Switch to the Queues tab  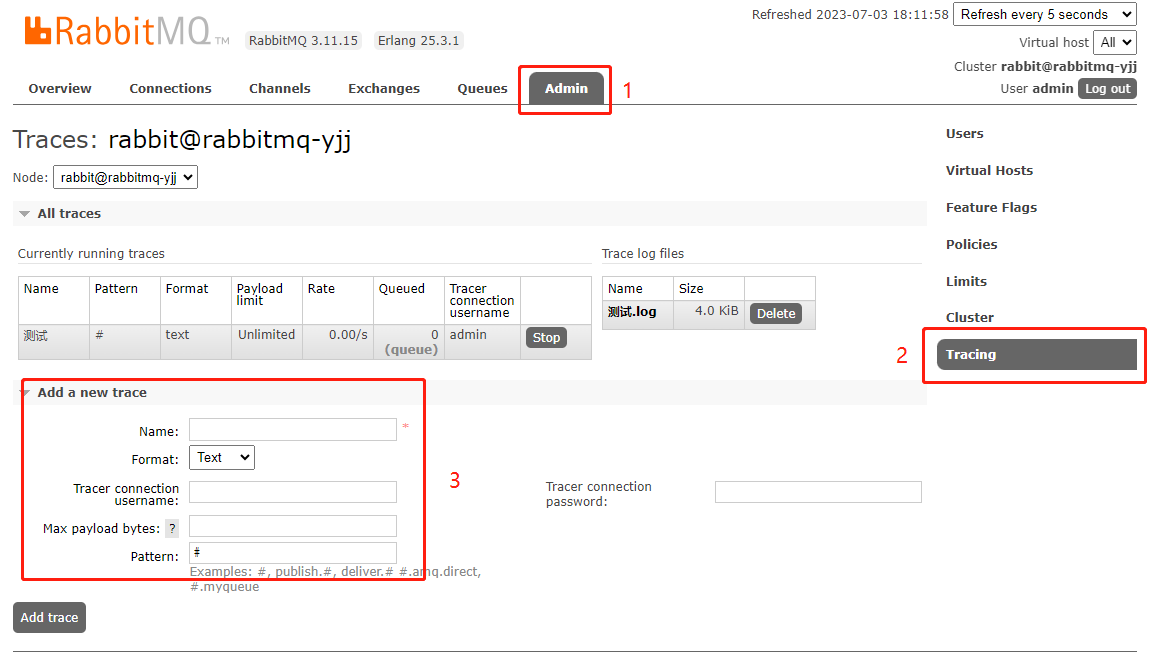click(x=482, y=89)
